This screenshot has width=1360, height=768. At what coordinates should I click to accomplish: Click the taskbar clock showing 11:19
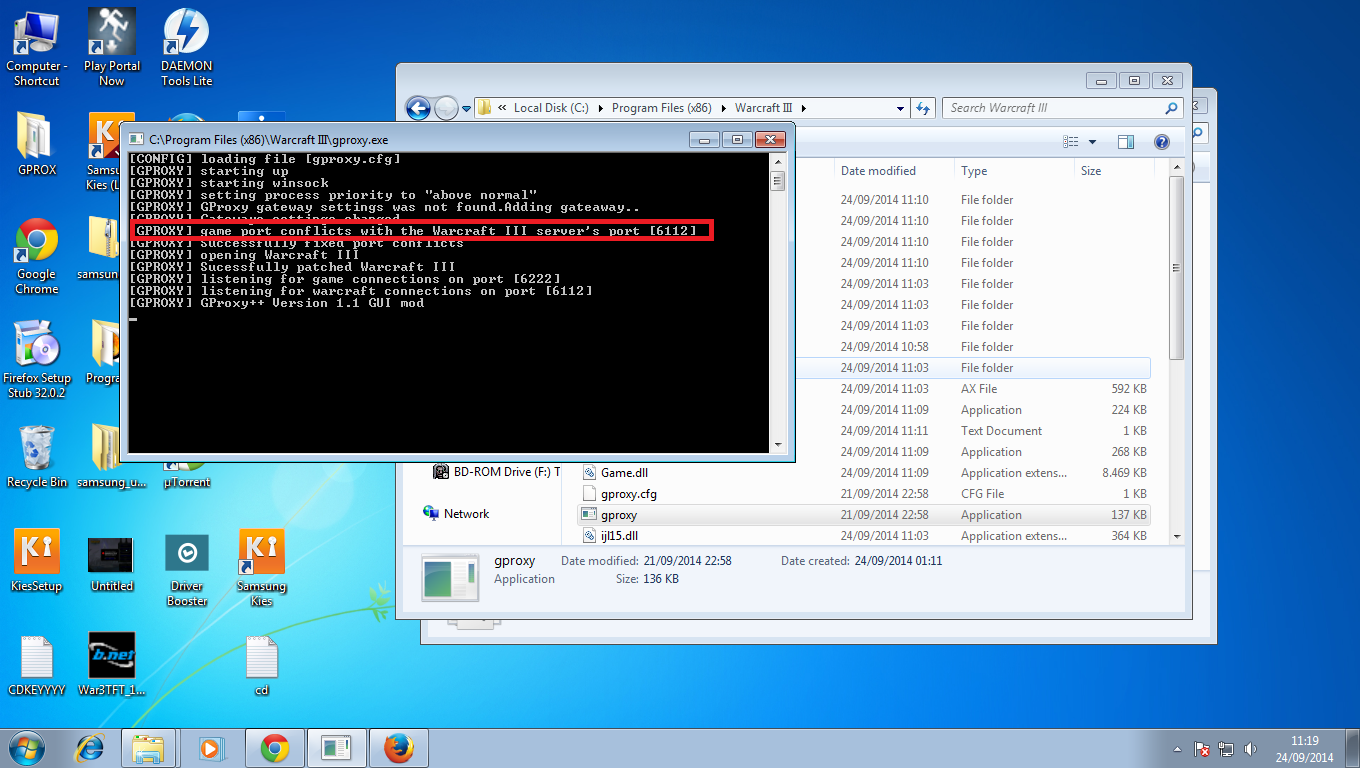click(x=1304, y=749)
